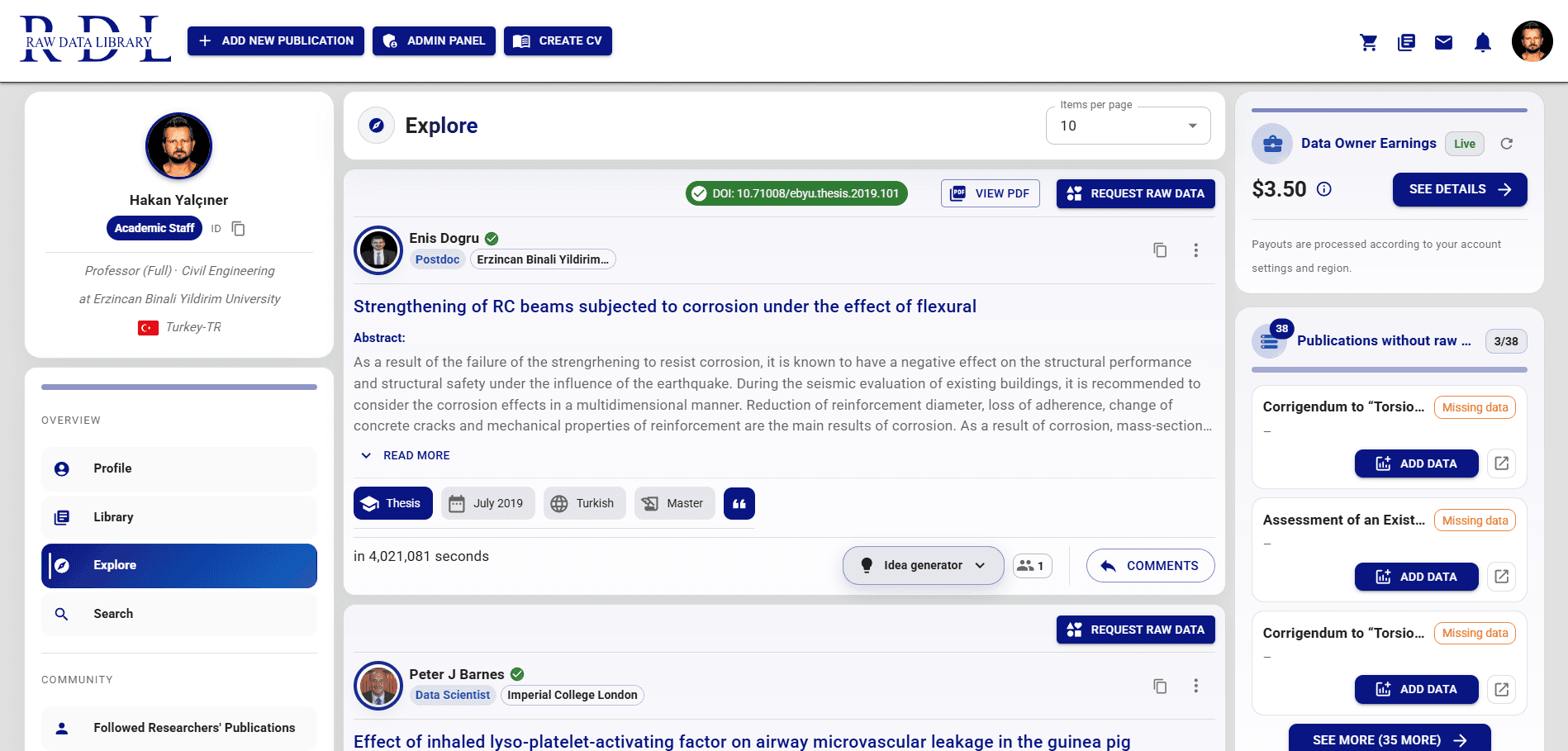Screen dimensions: 1568x751
Task: Click Peter J Barnes's name
Action: (x=457, y=674)
